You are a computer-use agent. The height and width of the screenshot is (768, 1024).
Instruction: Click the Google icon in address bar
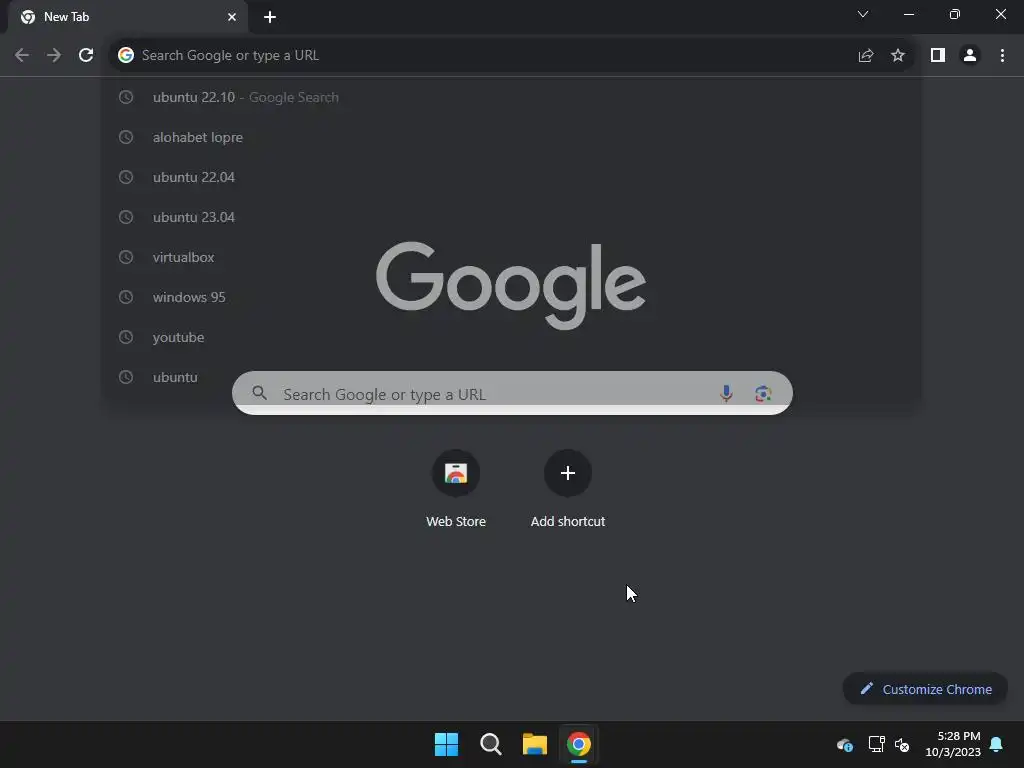[126, 56]
